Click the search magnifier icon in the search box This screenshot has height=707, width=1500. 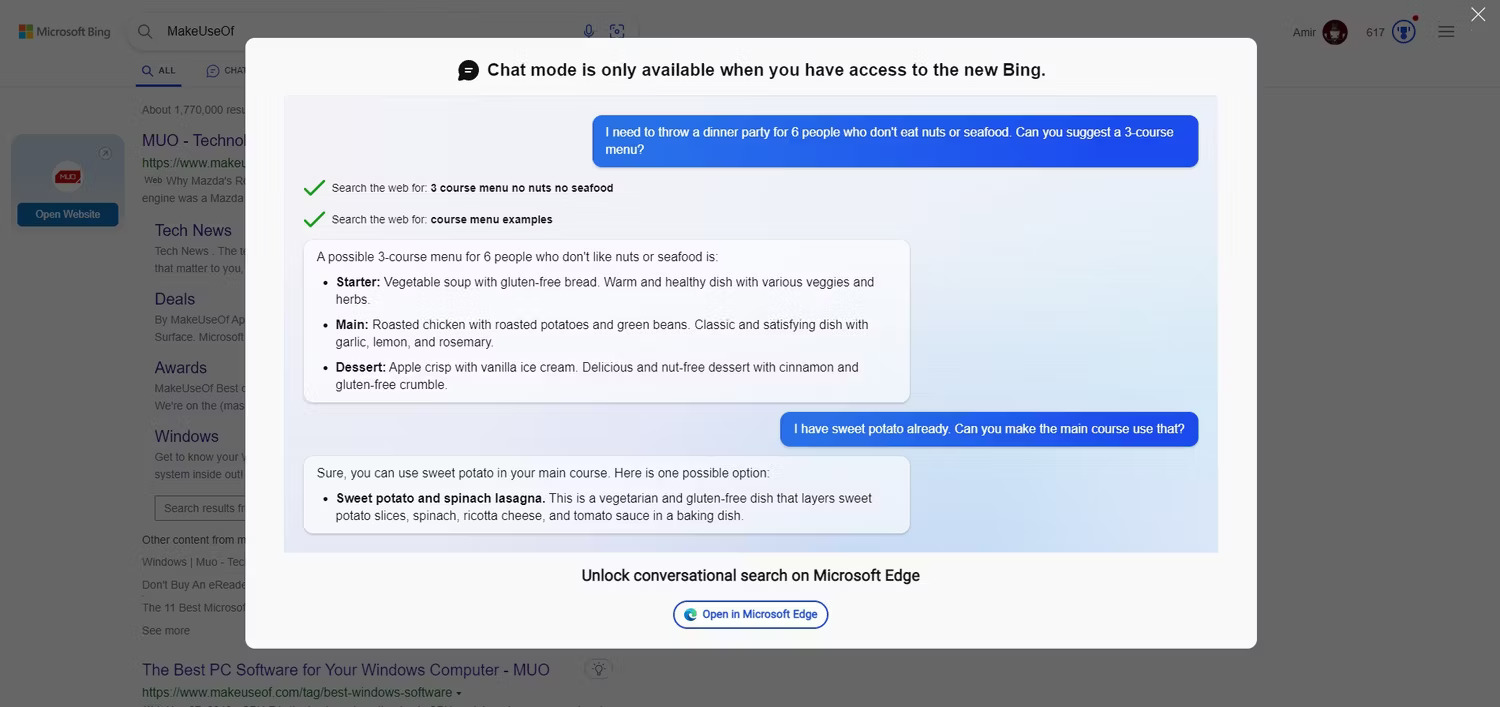[x=145, y=32]
